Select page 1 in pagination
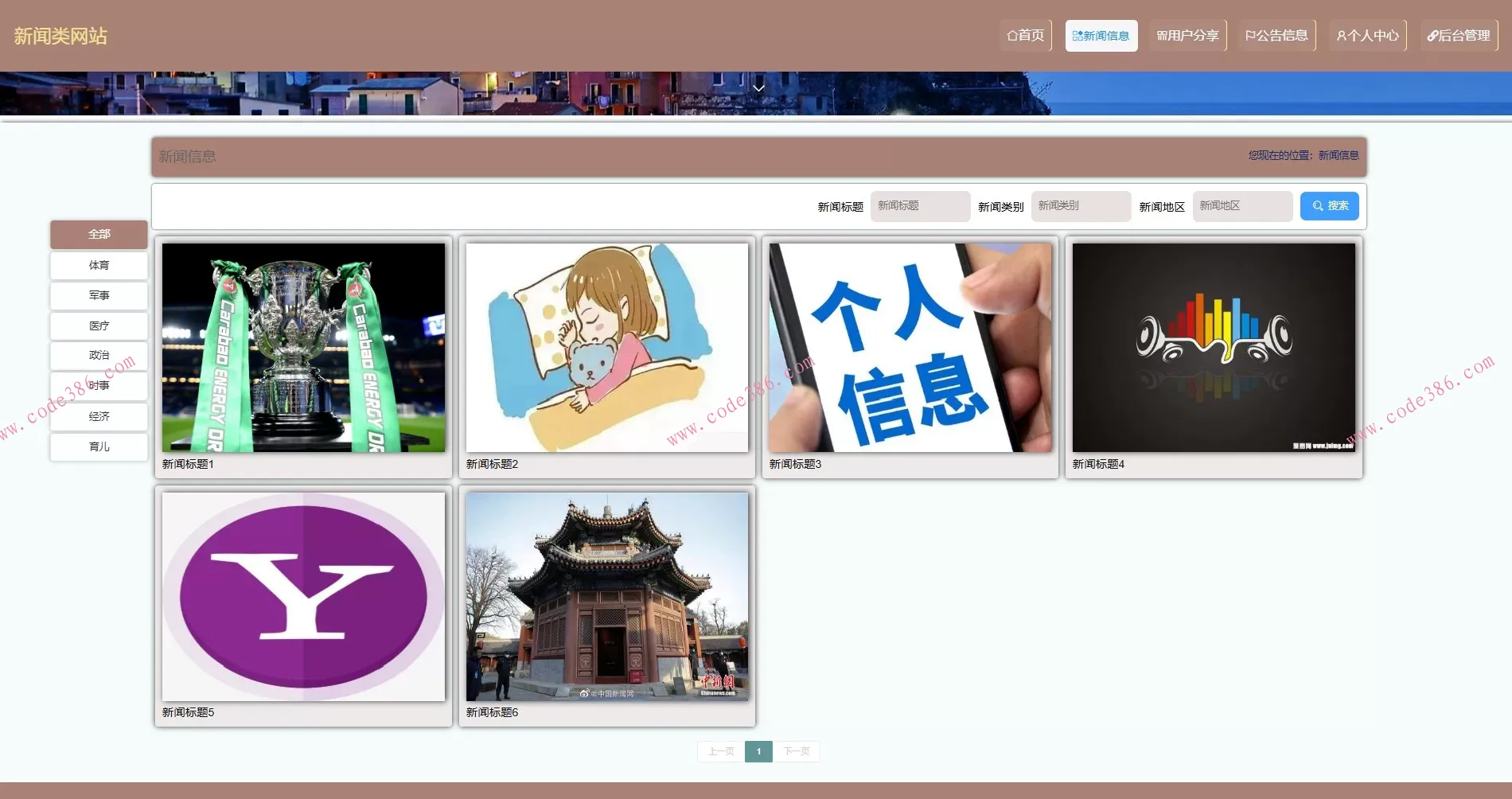1512x799 pixels. point(758,751)
